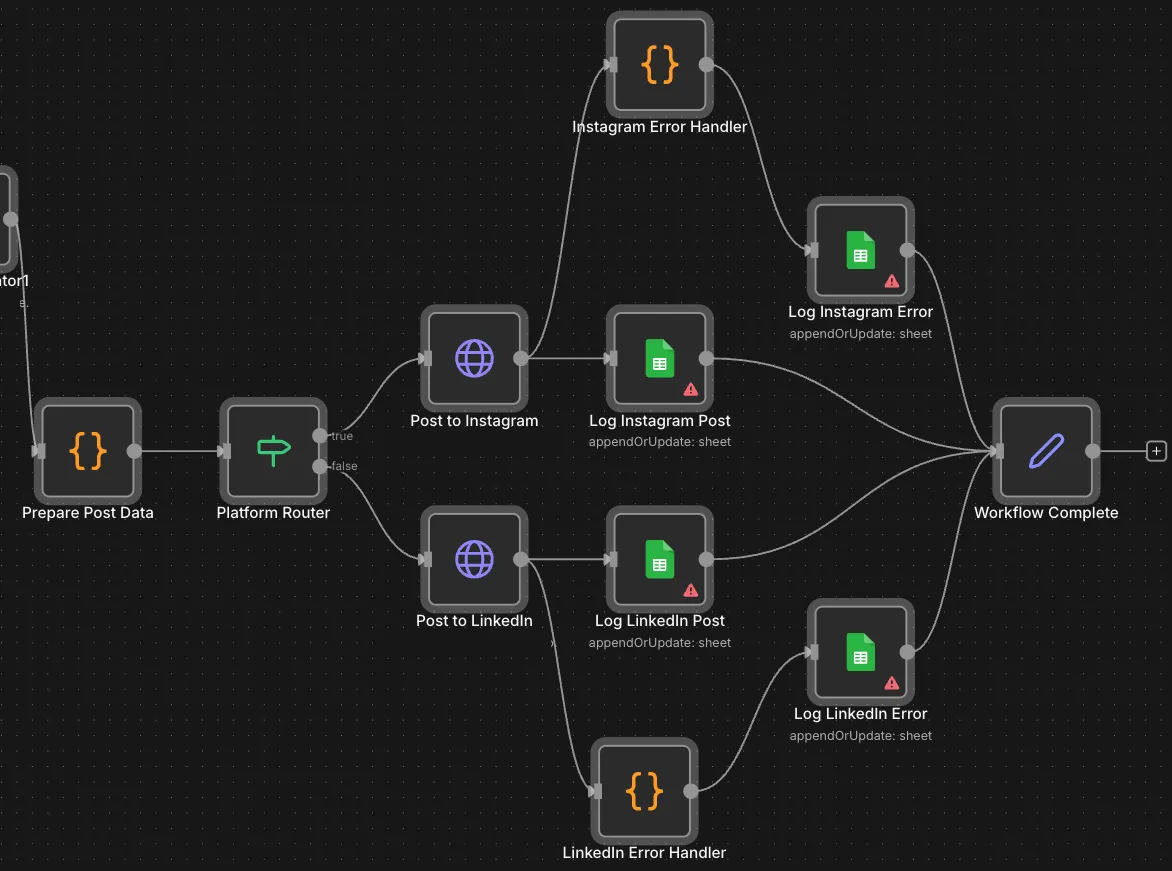
Task: Click the 'LinkedIn Error Handler' label
Action: [644, 853]
